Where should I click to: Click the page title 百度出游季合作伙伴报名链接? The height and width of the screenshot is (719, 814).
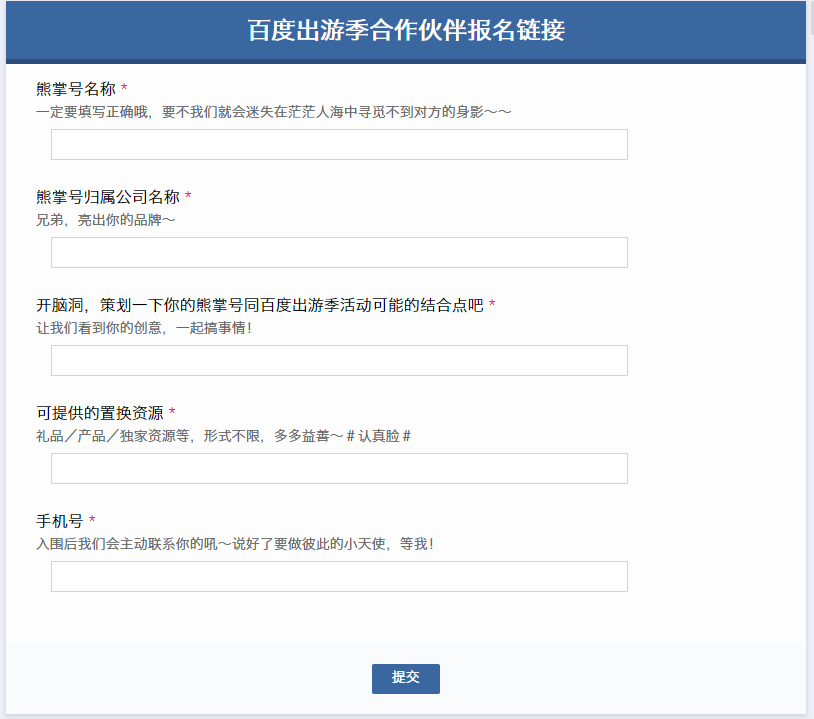pyautogui.click(x=406, y=30)
